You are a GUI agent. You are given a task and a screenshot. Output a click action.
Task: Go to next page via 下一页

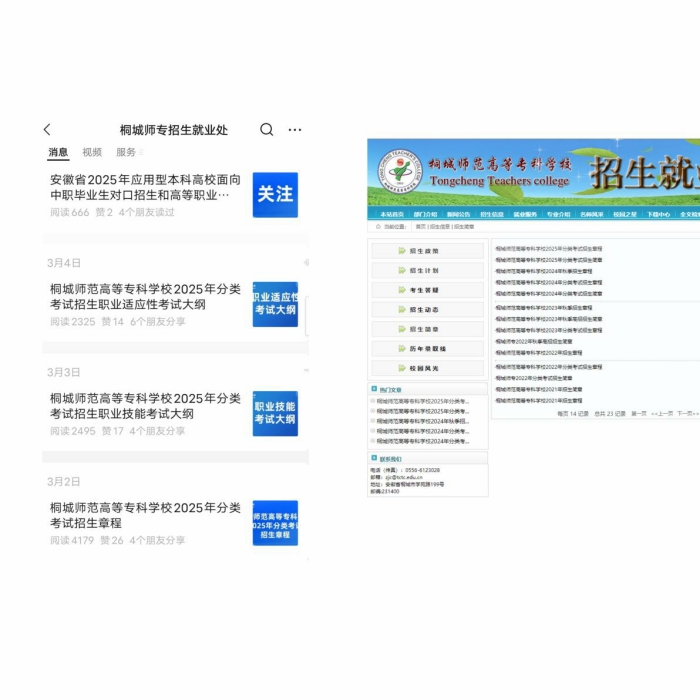(685, 412)
